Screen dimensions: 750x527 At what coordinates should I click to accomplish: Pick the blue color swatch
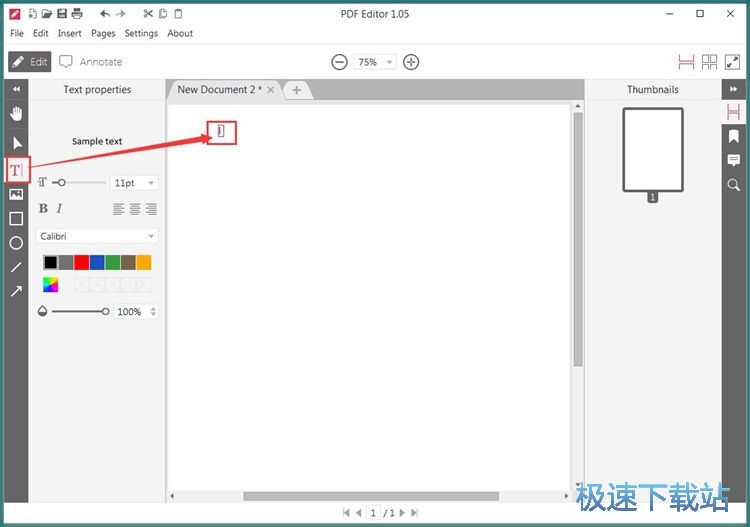point(97,262)
